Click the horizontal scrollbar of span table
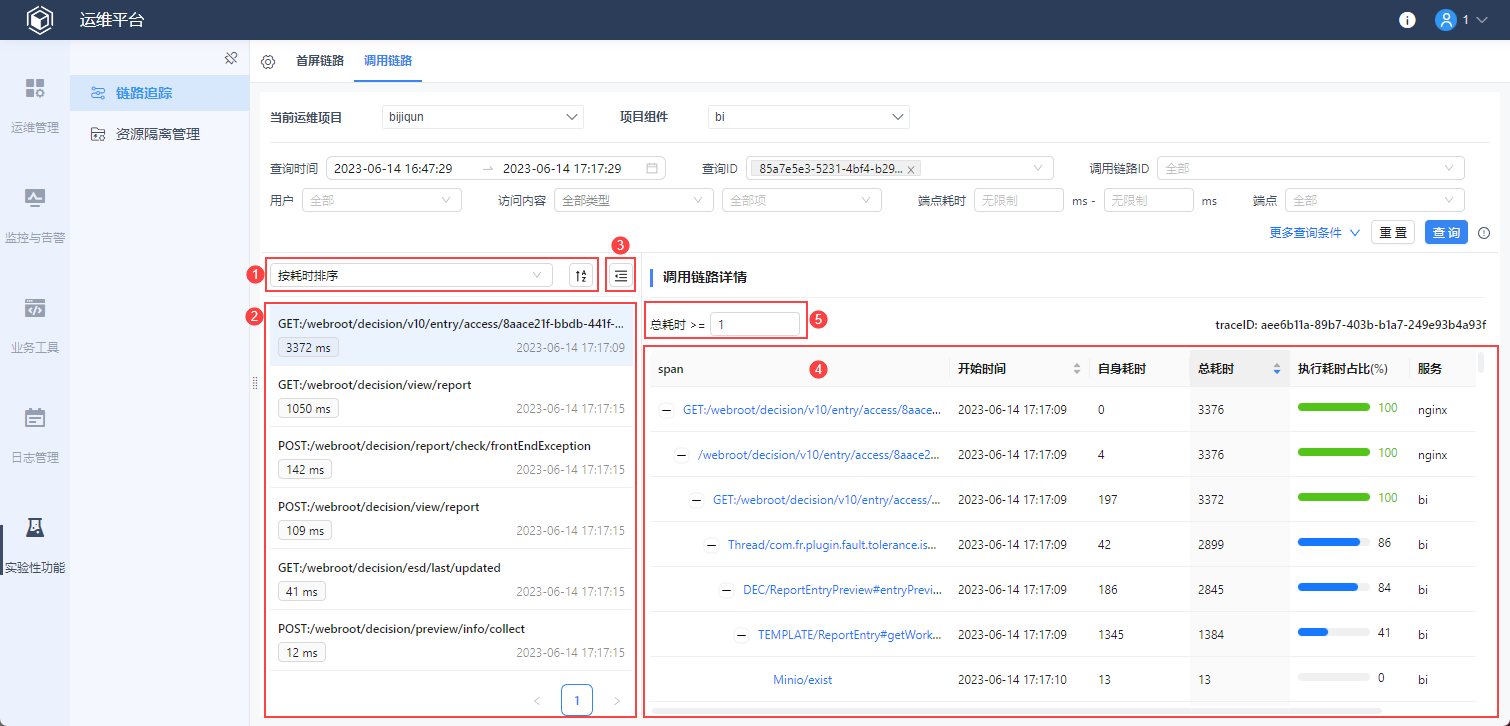The height and width of the screenshot is (726, 1510). 1016,711
